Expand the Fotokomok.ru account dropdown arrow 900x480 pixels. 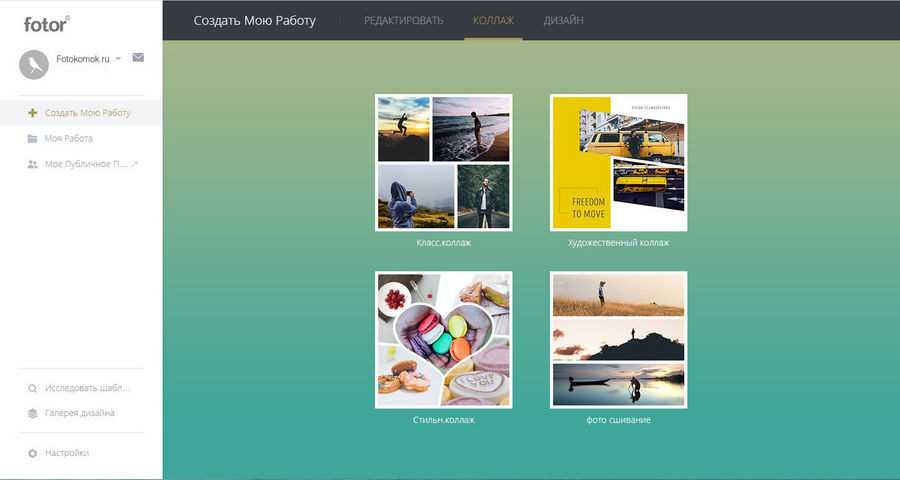(119, 59)
